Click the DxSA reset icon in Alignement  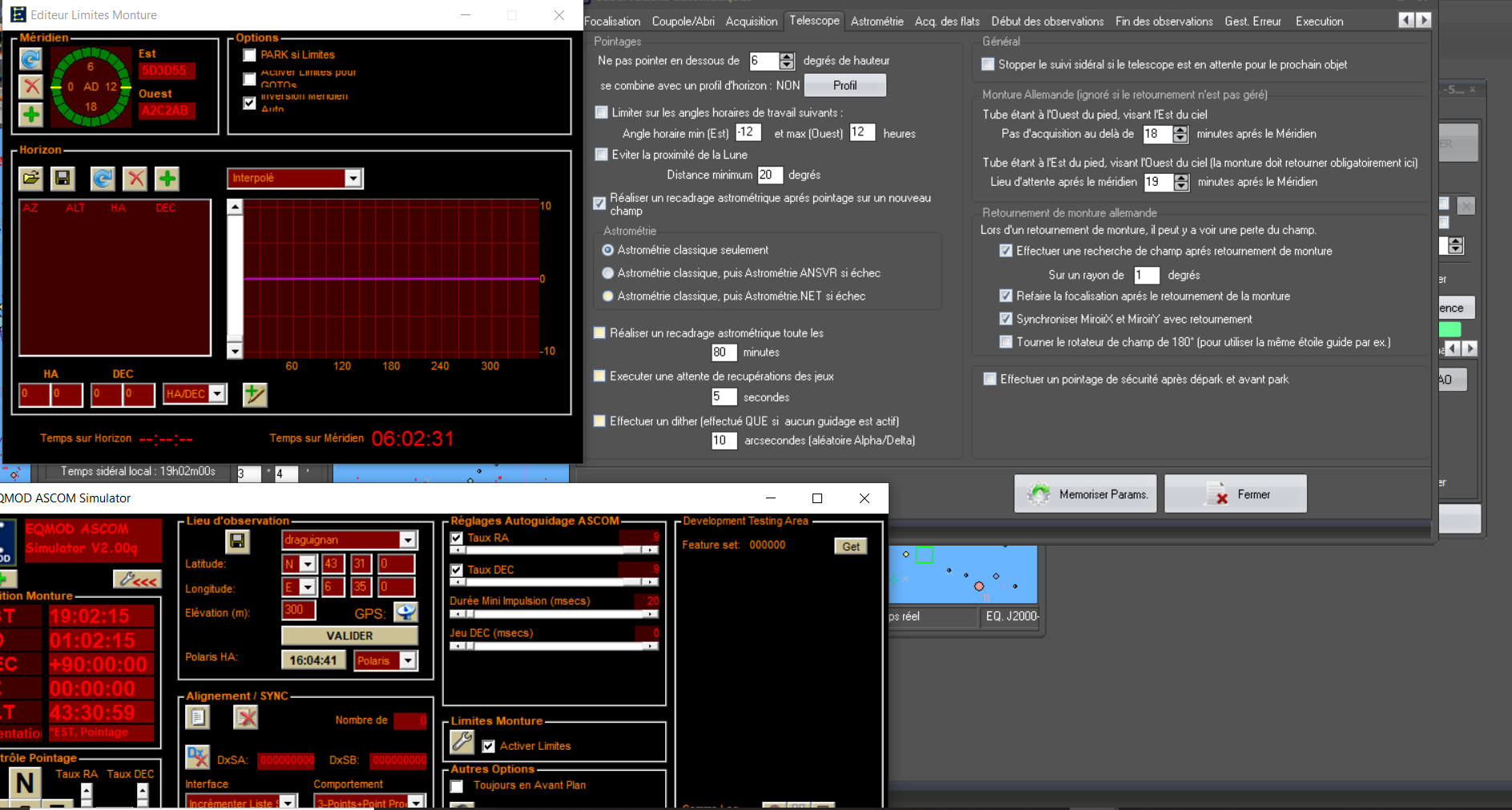(197, 757)
